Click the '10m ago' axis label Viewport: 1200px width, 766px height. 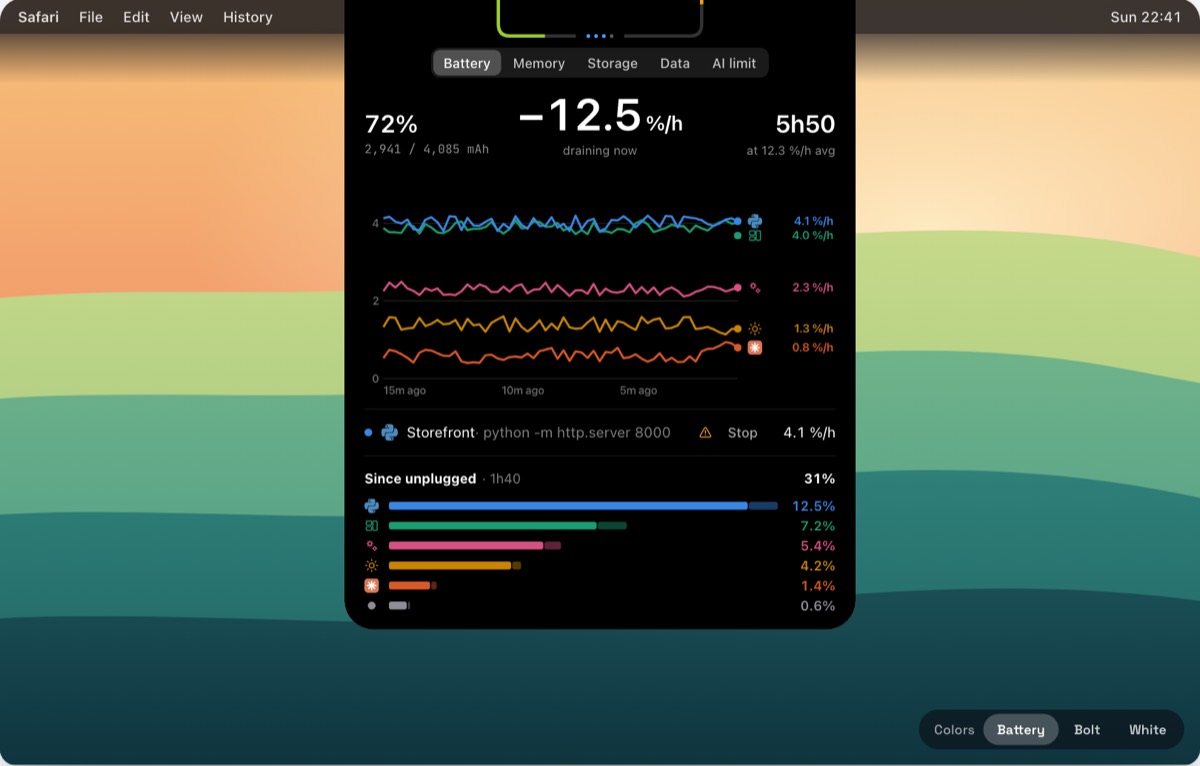523,391
